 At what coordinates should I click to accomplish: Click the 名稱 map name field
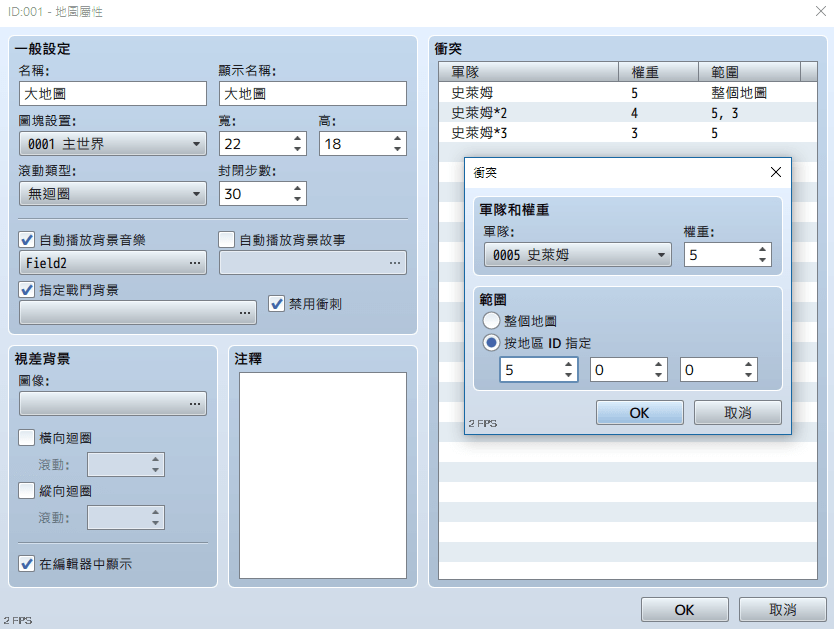click(x=112, y=94)
